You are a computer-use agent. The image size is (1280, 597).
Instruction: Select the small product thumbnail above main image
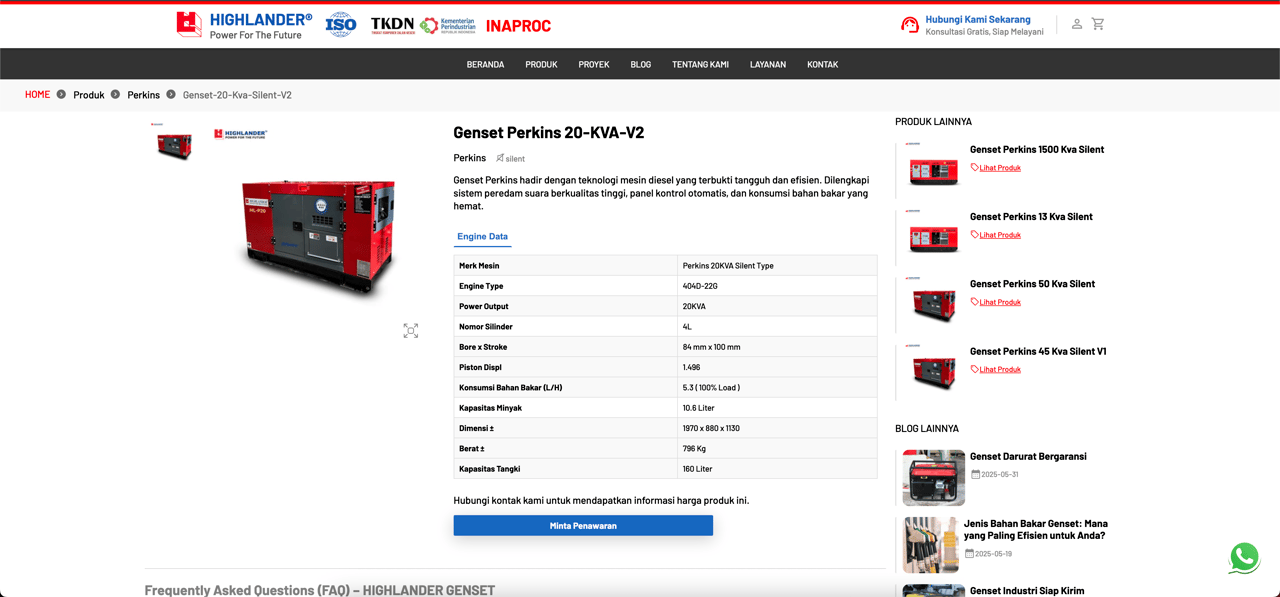173,143
